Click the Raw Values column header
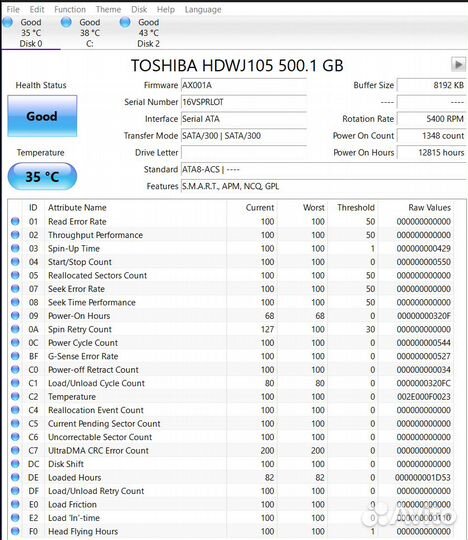The height and width of the screenshot is (540, 468). (429, 208)
